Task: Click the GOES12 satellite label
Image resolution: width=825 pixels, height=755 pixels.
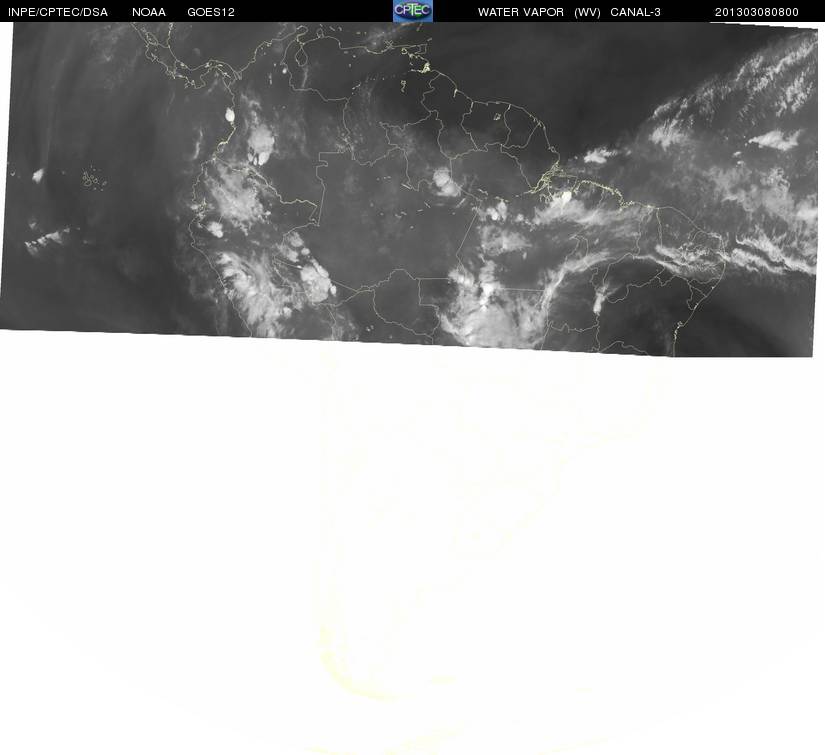Action: [x=211, y=12]
